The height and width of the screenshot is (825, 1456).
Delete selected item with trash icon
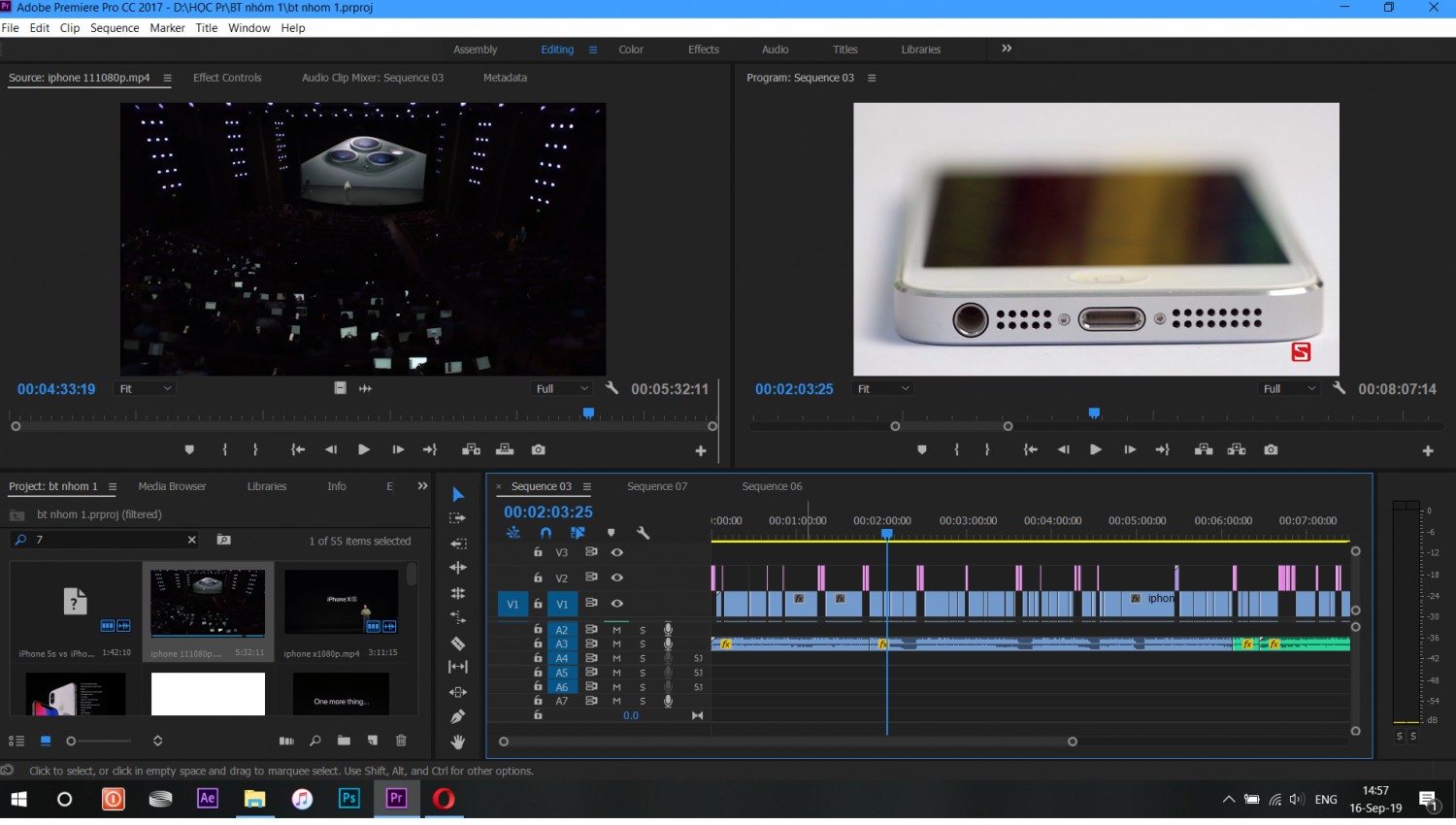coord(401,741)
